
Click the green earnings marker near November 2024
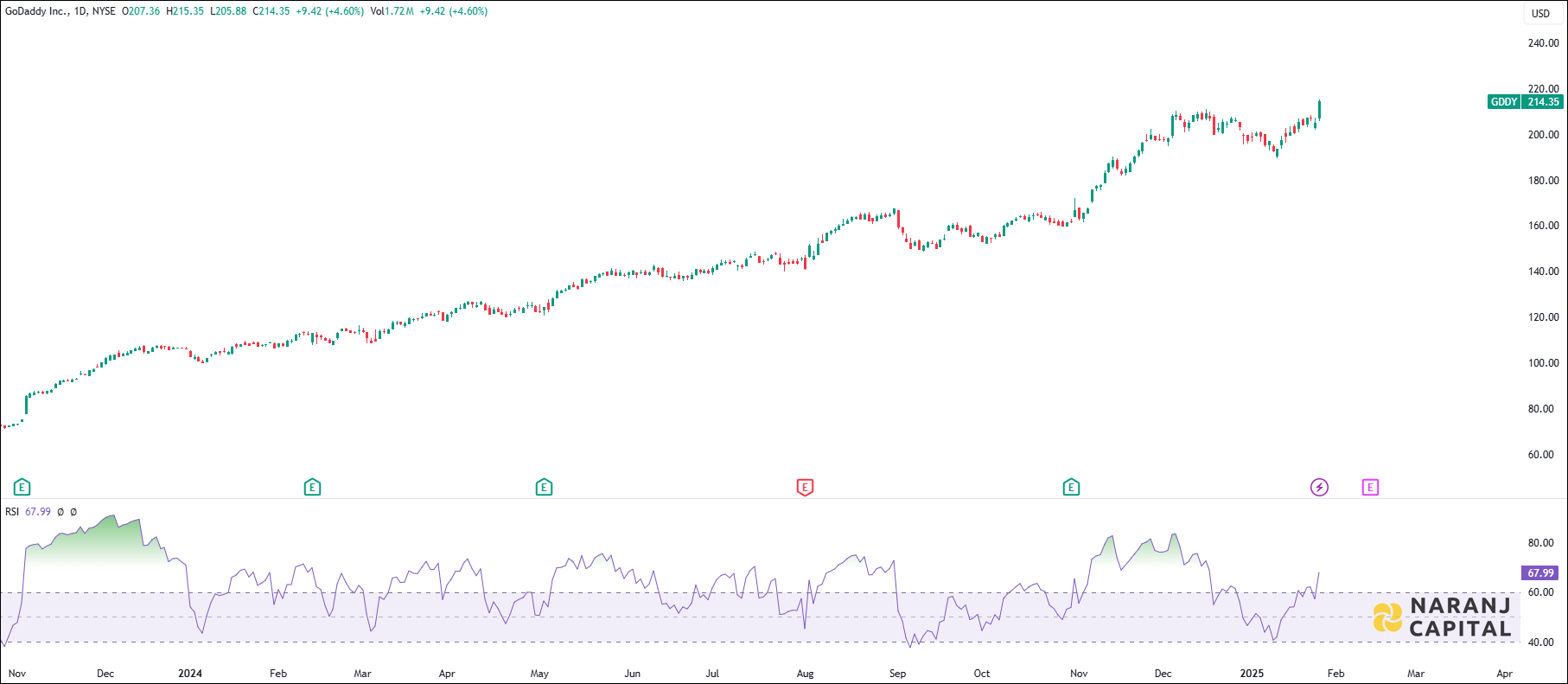point(1071,488)
